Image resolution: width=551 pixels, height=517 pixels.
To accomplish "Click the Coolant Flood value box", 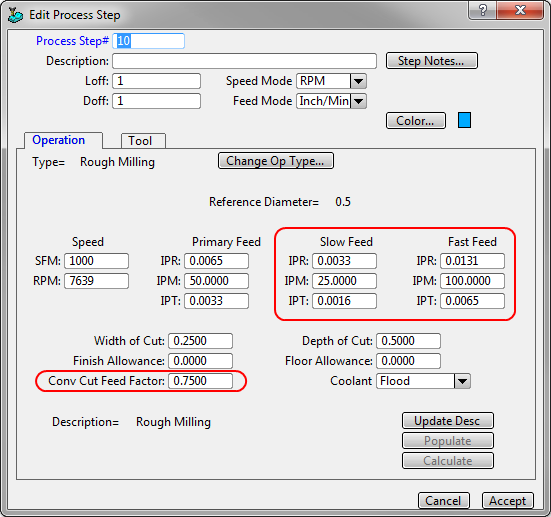I will coord(415,381).
